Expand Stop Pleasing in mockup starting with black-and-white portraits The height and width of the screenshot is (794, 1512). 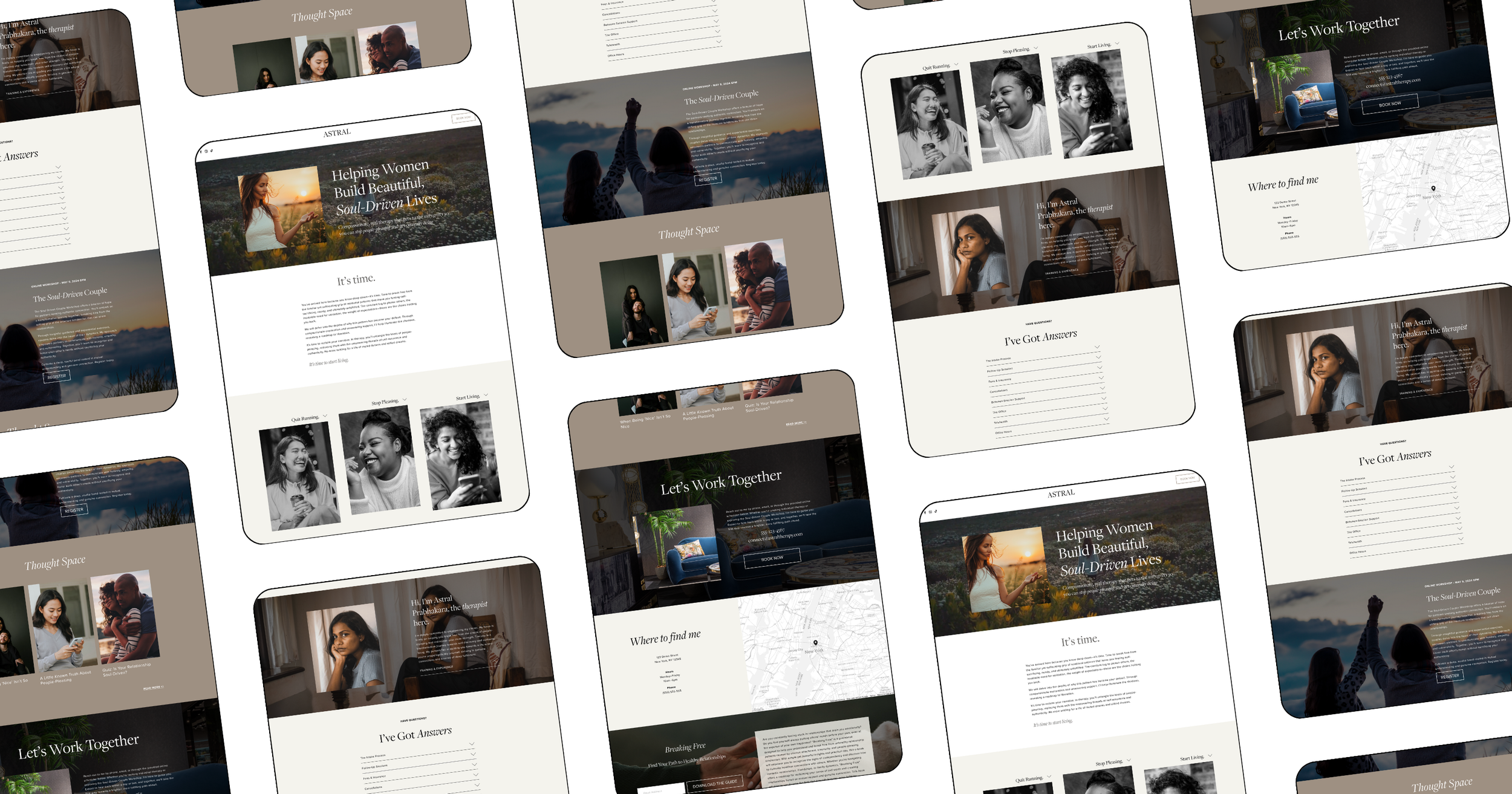point(1020,50)
